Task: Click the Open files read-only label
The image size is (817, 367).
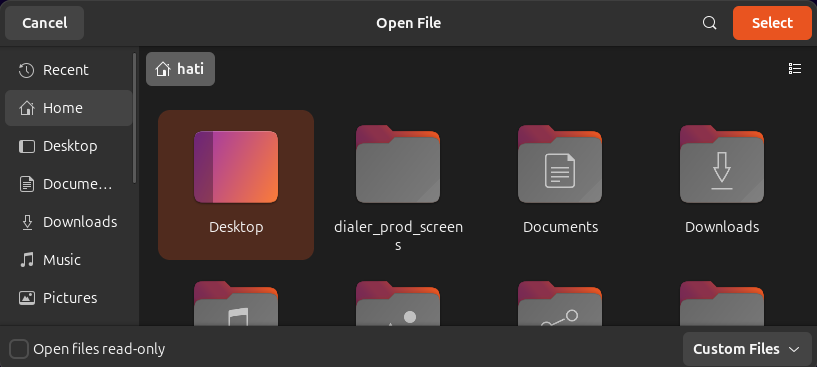Action: [99, 349]
